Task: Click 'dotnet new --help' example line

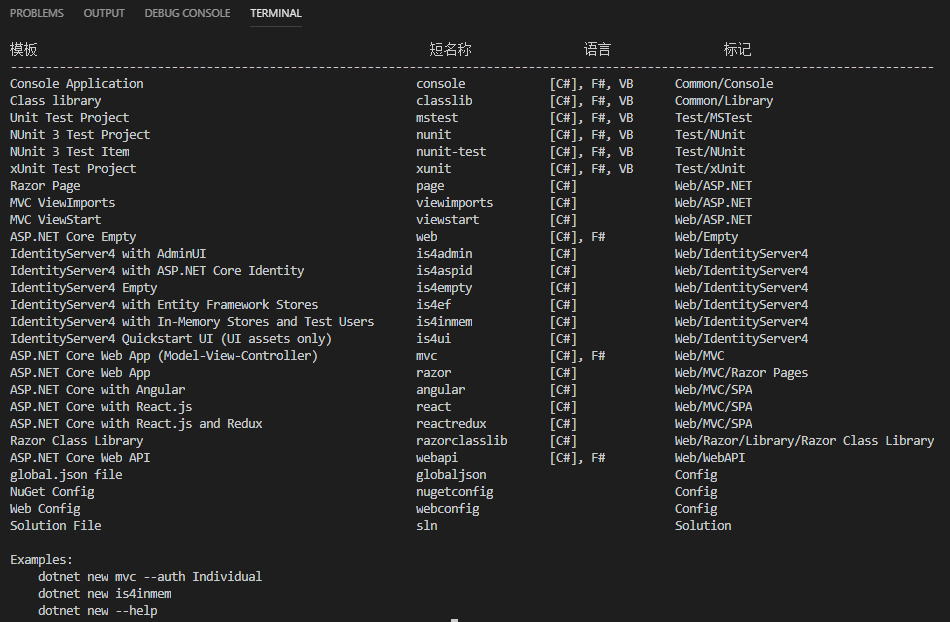Action: 98,609
